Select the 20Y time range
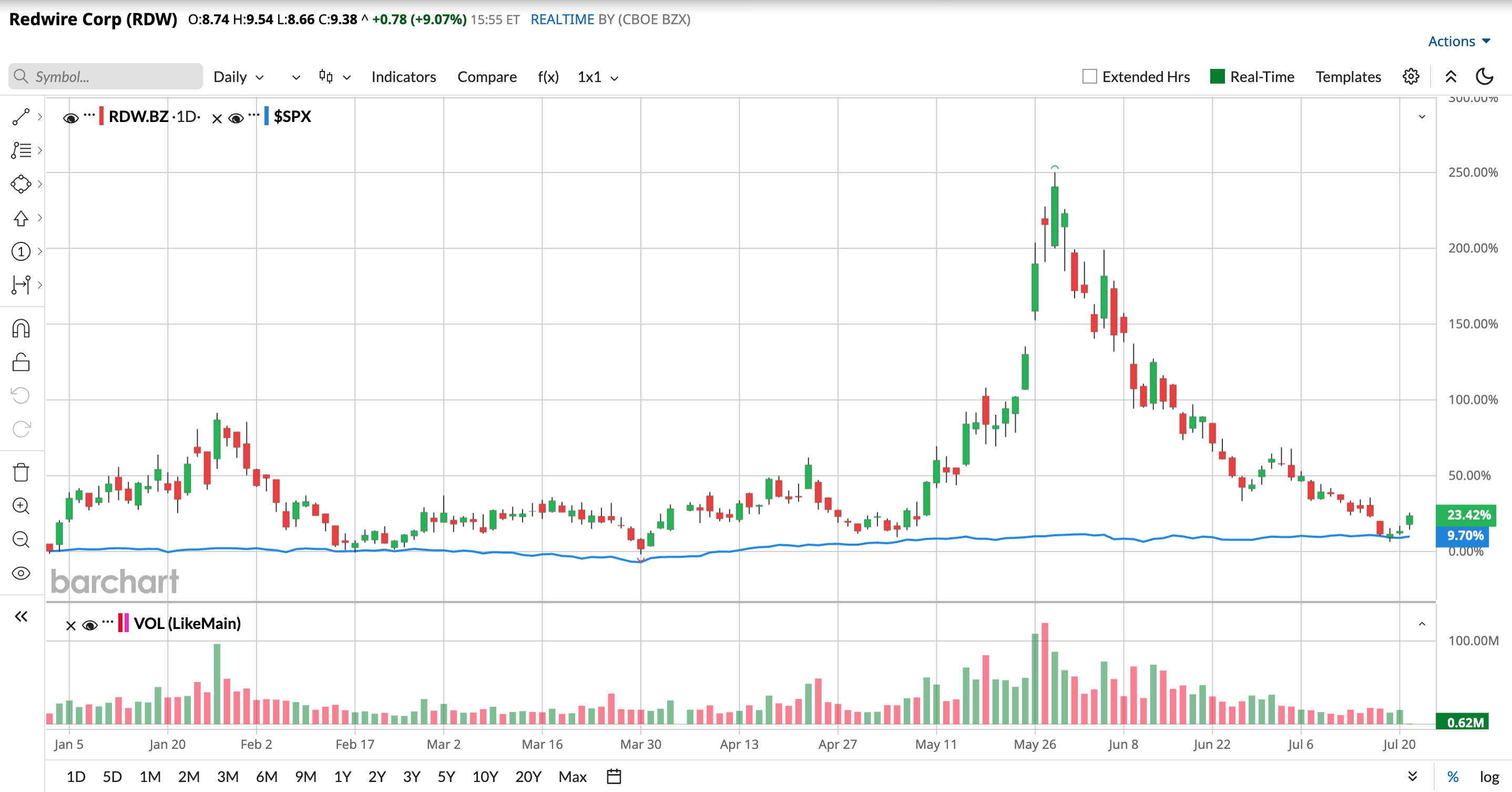Screen dimensions: 1512x792 [x=528, y=776]
